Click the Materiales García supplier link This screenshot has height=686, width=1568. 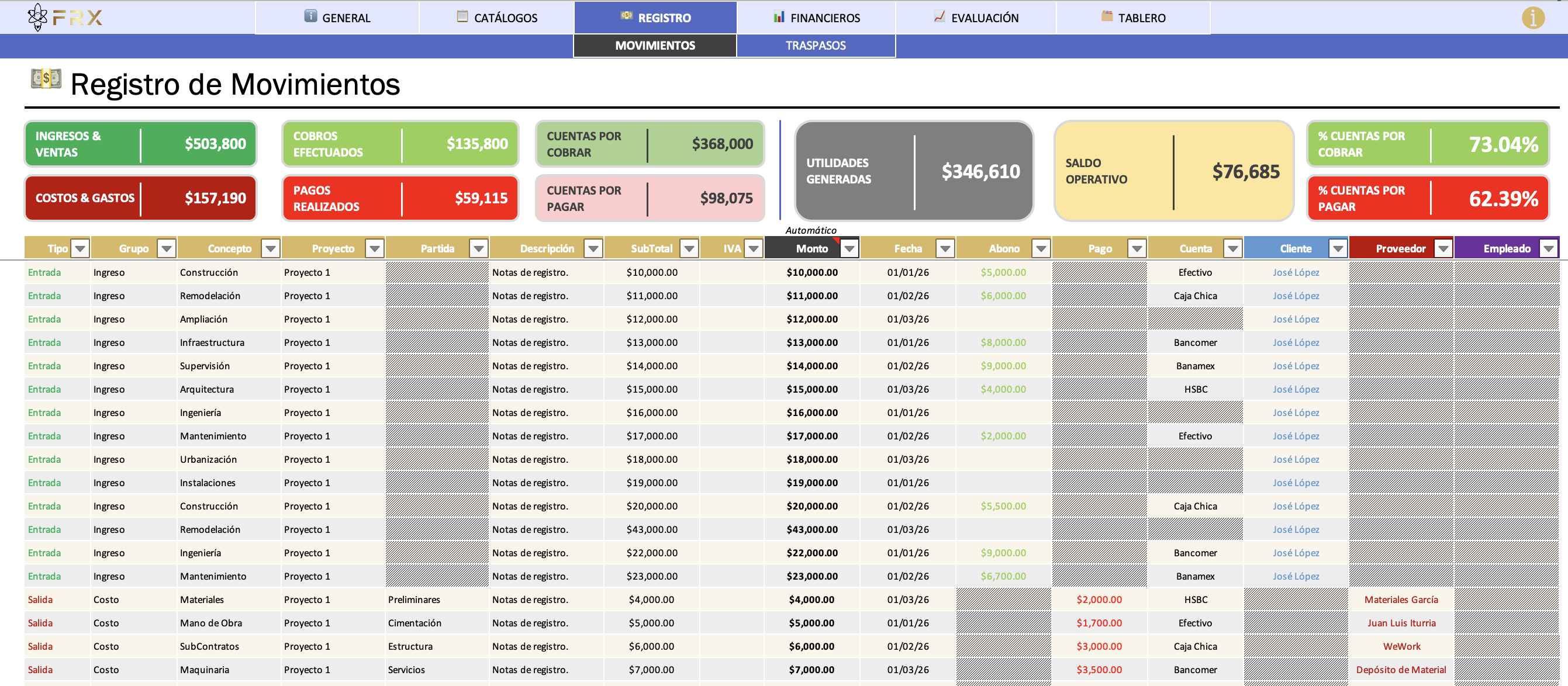(1401, 600)
